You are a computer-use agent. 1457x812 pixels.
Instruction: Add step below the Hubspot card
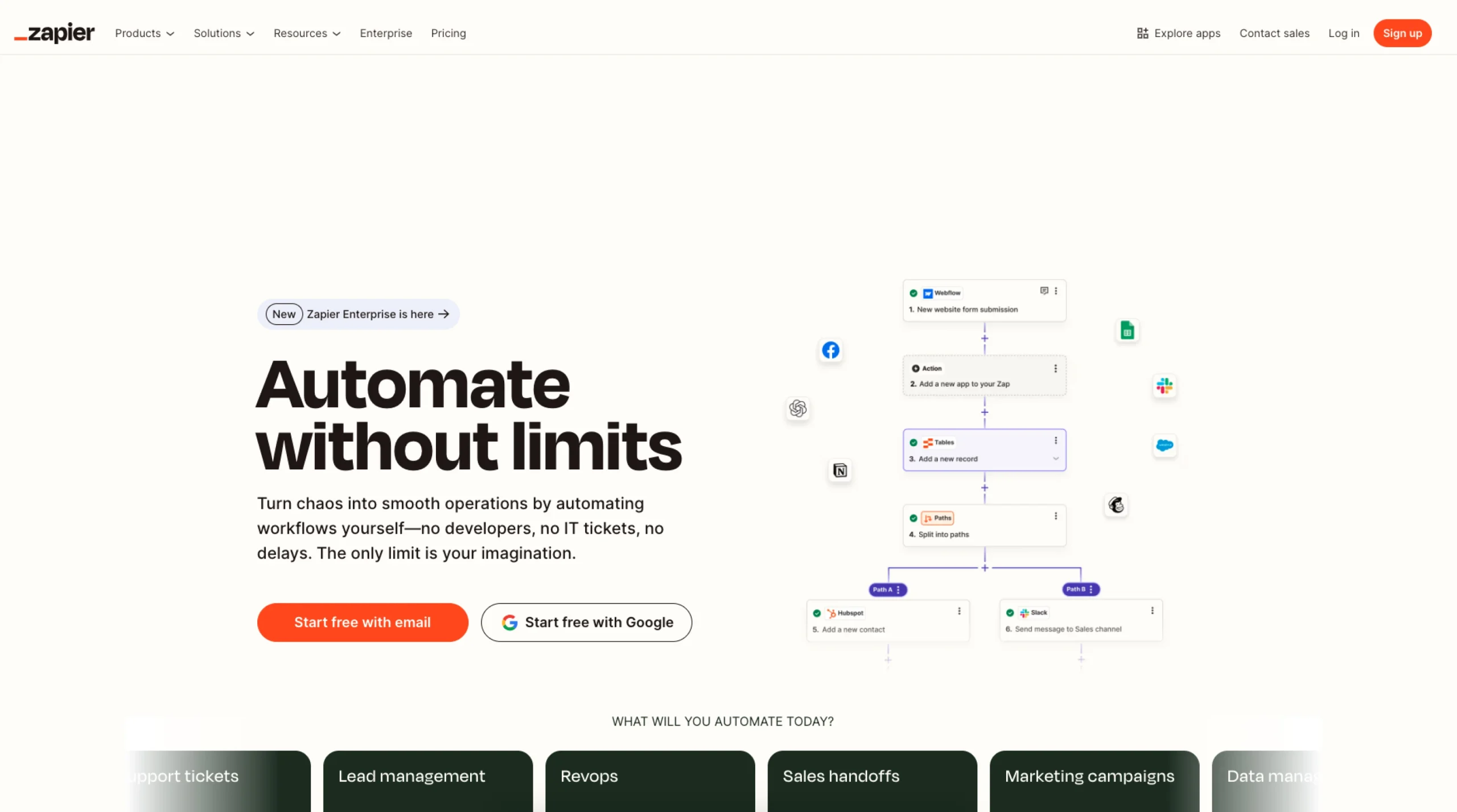coord(888,660)
